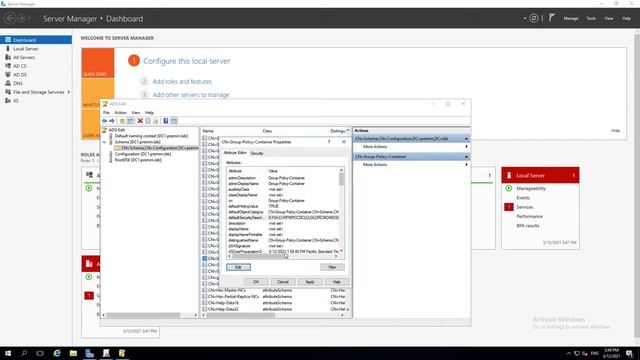Select IIS role in sidebar

(16, 101)
